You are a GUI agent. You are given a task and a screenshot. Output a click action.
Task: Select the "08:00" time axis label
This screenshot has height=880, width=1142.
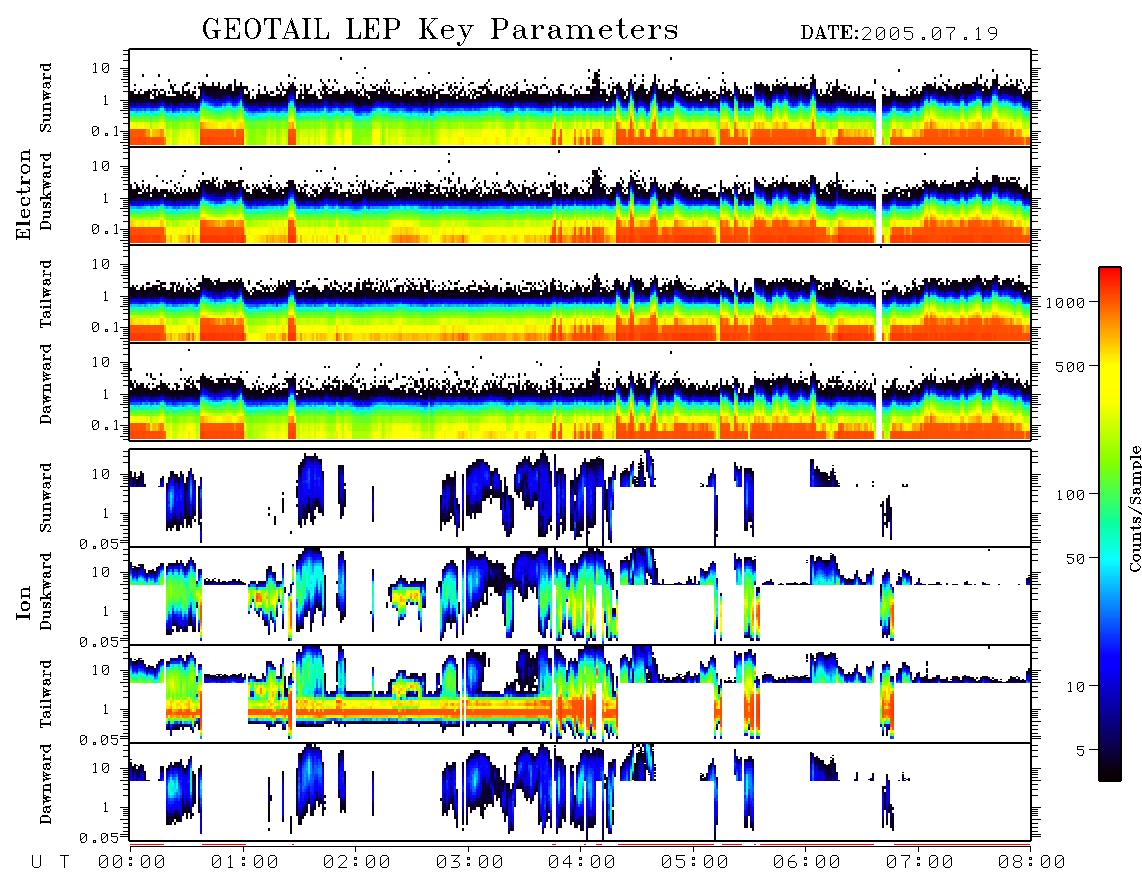[1031, 863]
